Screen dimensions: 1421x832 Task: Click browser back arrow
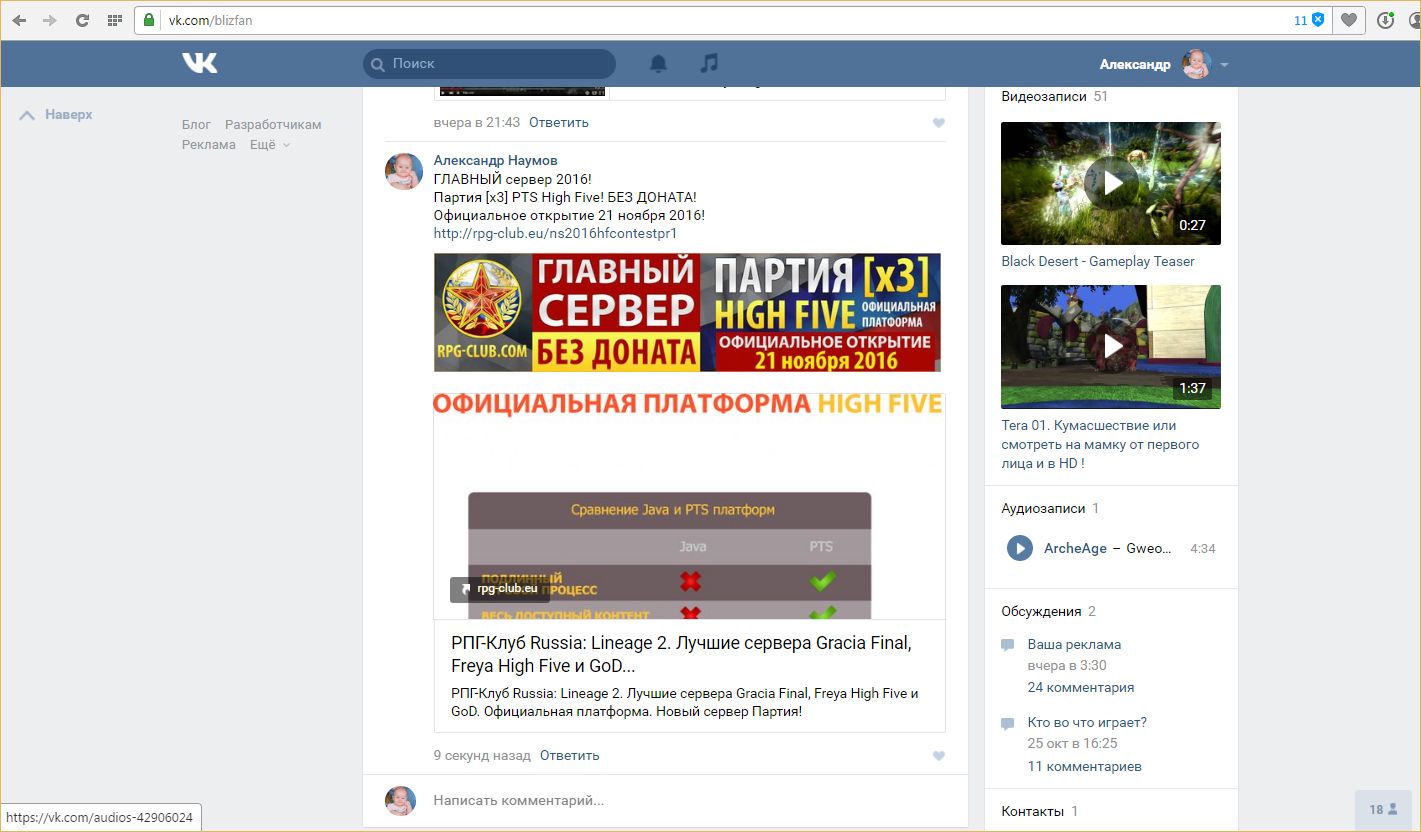[x=20, y=20]
